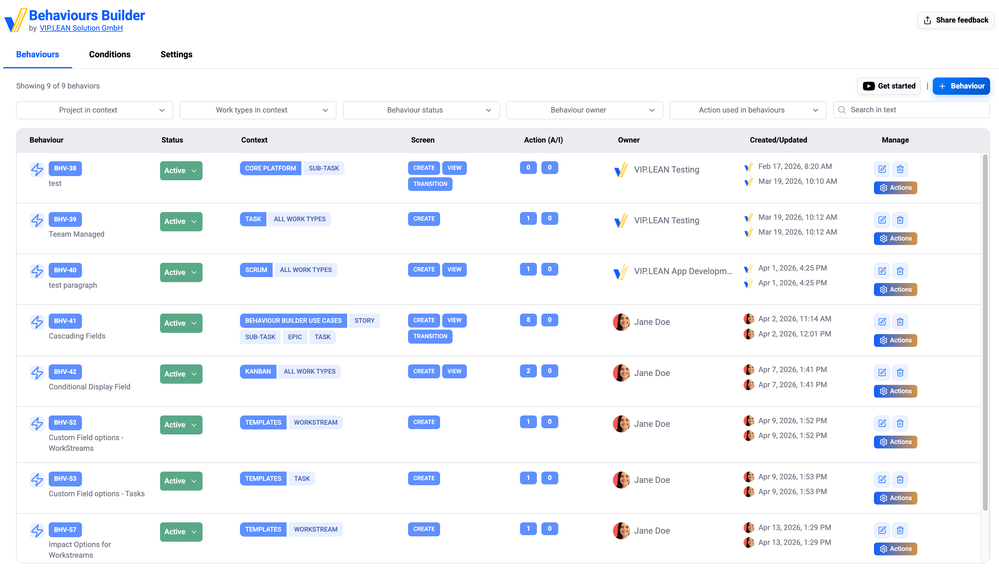
Task: Click Actions button in BHV-57 row
Action: coord(895,549)
